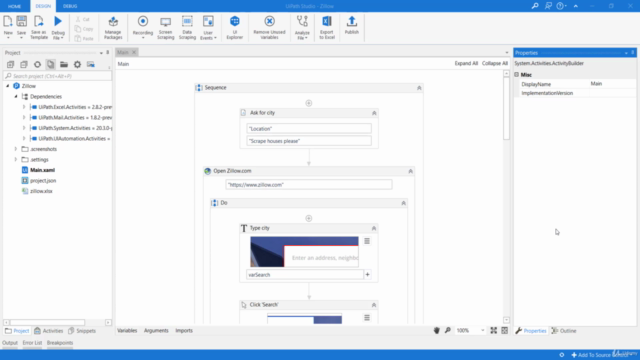This screenshot has height=360, width=640.
Task: Launch Screen Scraping
Action: [165, 27]
